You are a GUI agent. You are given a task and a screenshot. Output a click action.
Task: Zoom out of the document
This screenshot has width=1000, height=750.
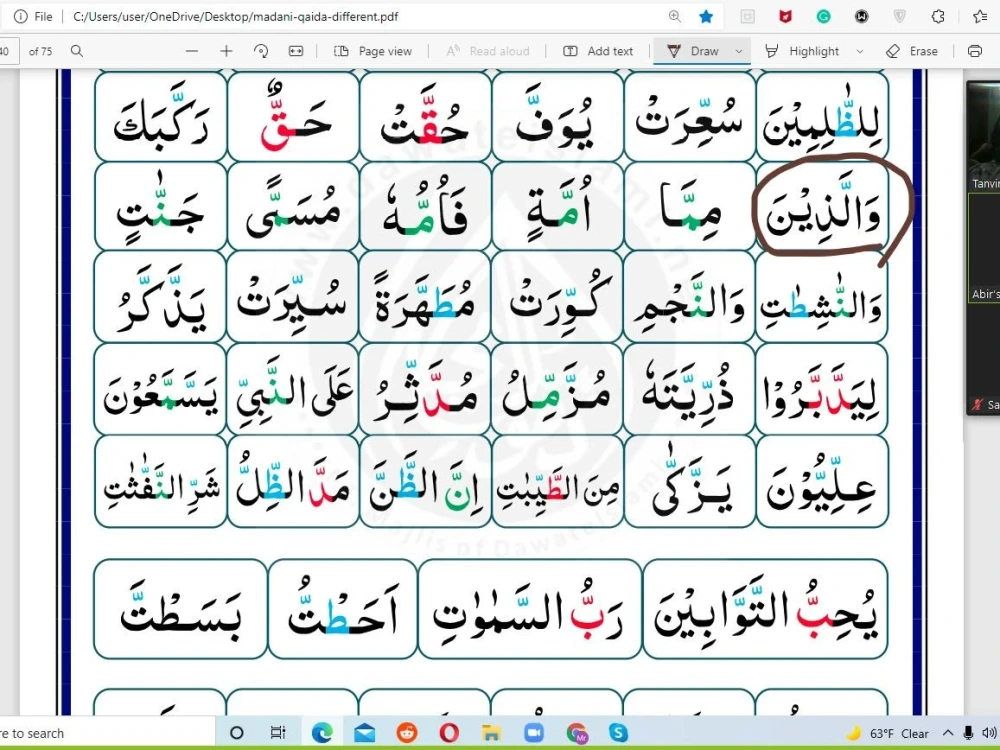click(191, 51)
